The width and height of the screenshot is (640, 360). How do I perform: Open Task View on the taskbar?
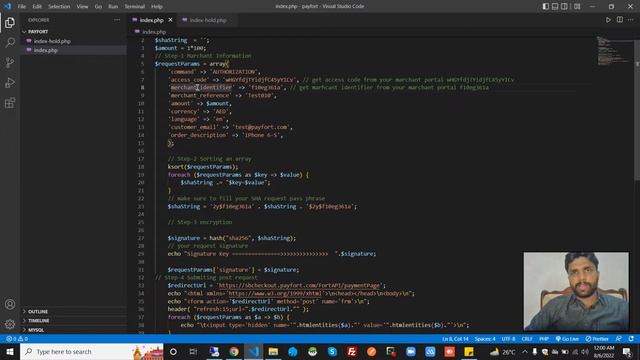coord(193,351)
